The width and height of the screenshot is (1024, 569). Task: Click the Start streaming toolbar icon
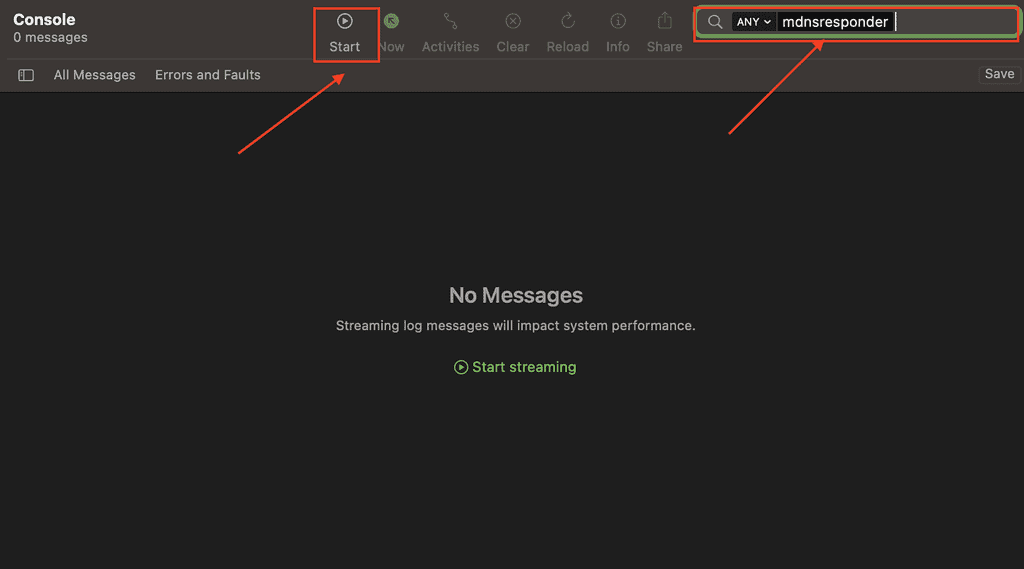(345, 21)
